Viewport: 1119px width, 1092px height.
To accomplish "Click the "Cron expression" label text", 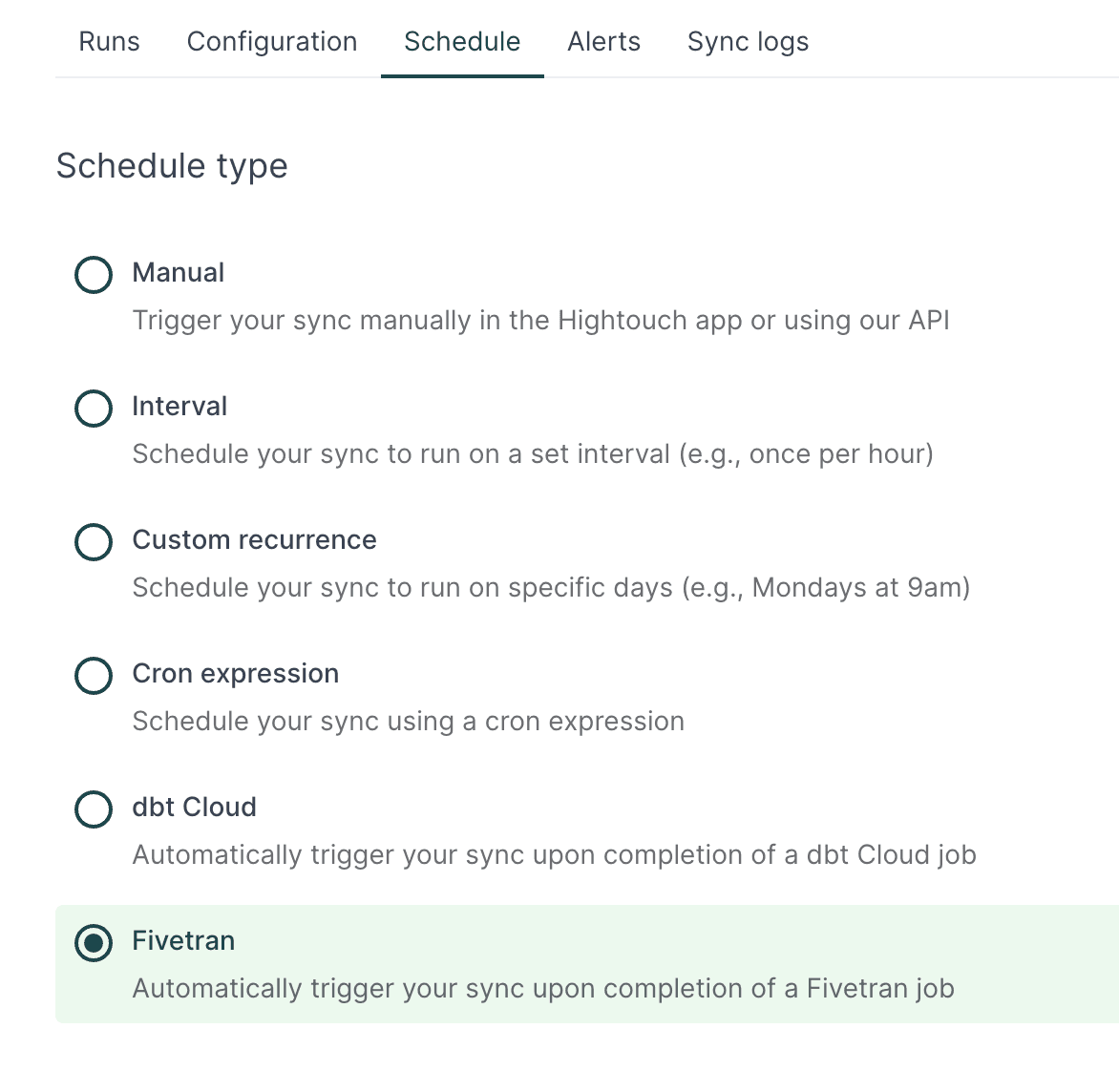I will (x=236, y=674).
